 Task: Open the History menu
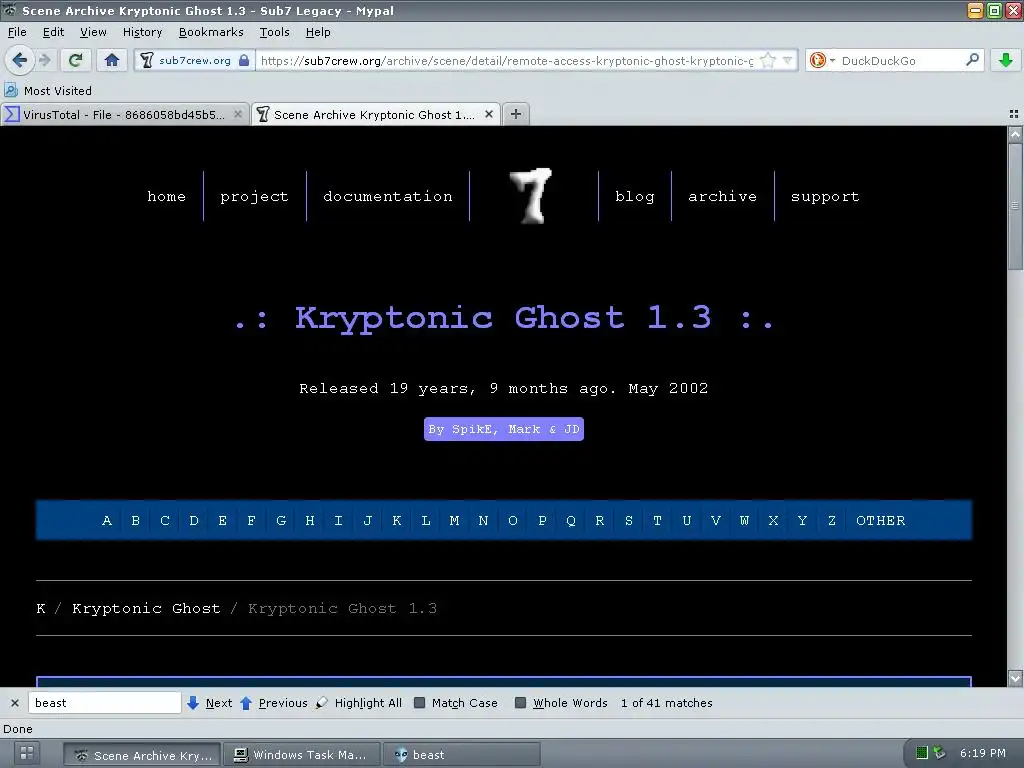coord(142,32)
